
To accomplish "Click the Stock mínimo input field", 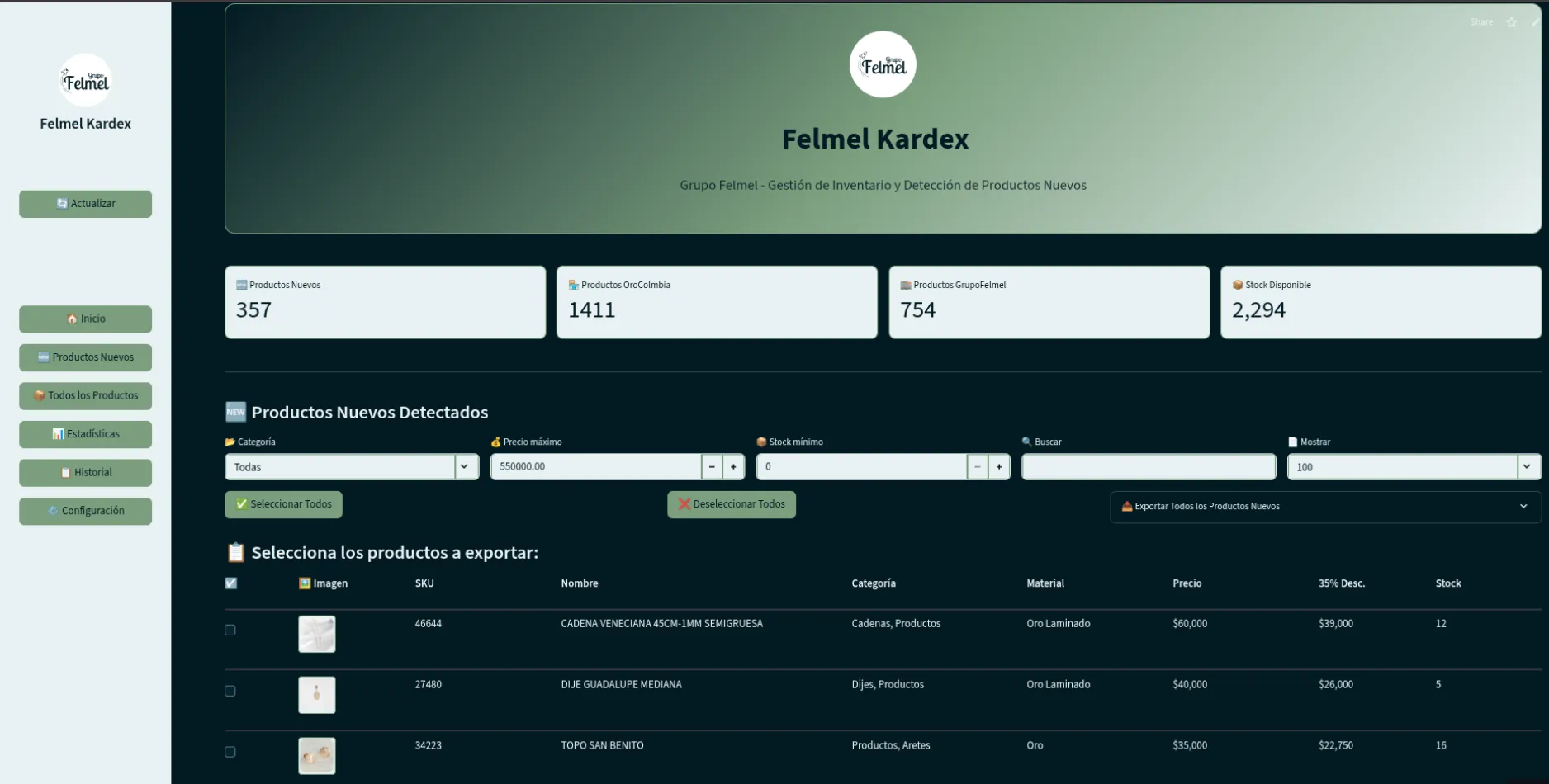I will tap(862, 467).
